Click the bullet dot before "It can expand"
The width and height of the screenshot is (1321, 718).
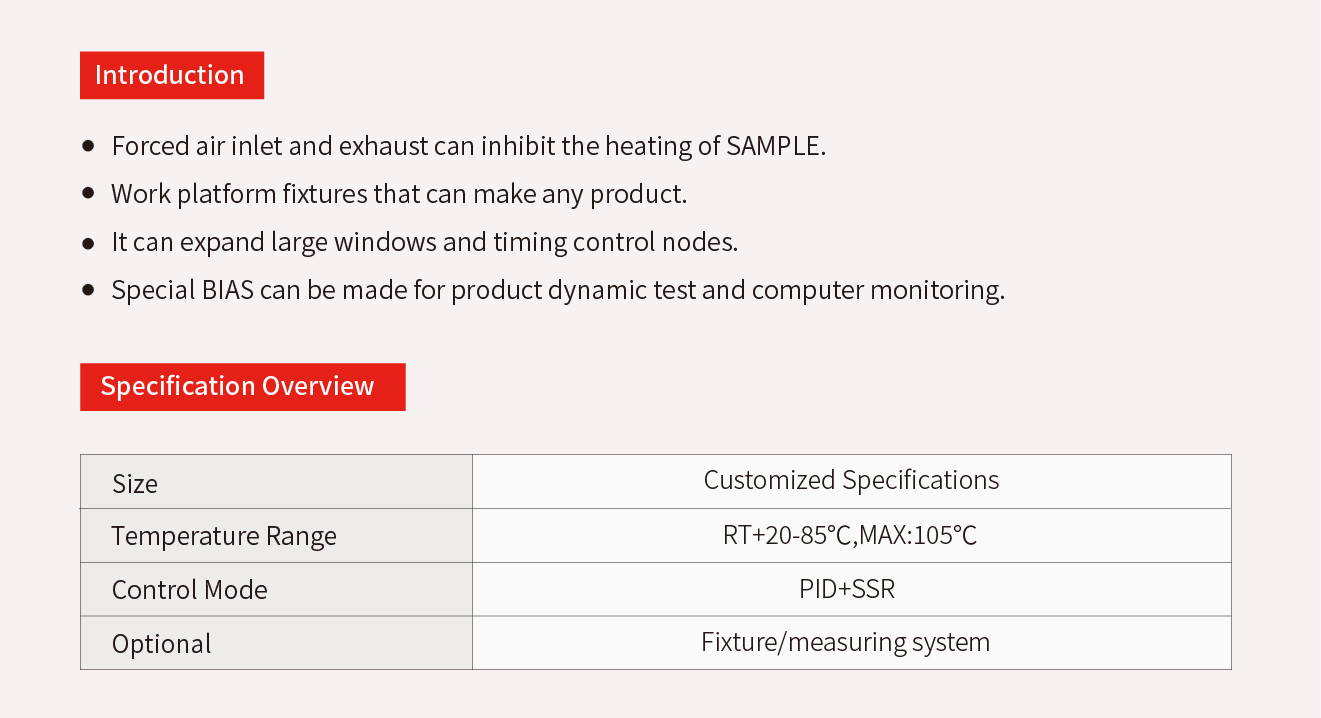[89, 242]
